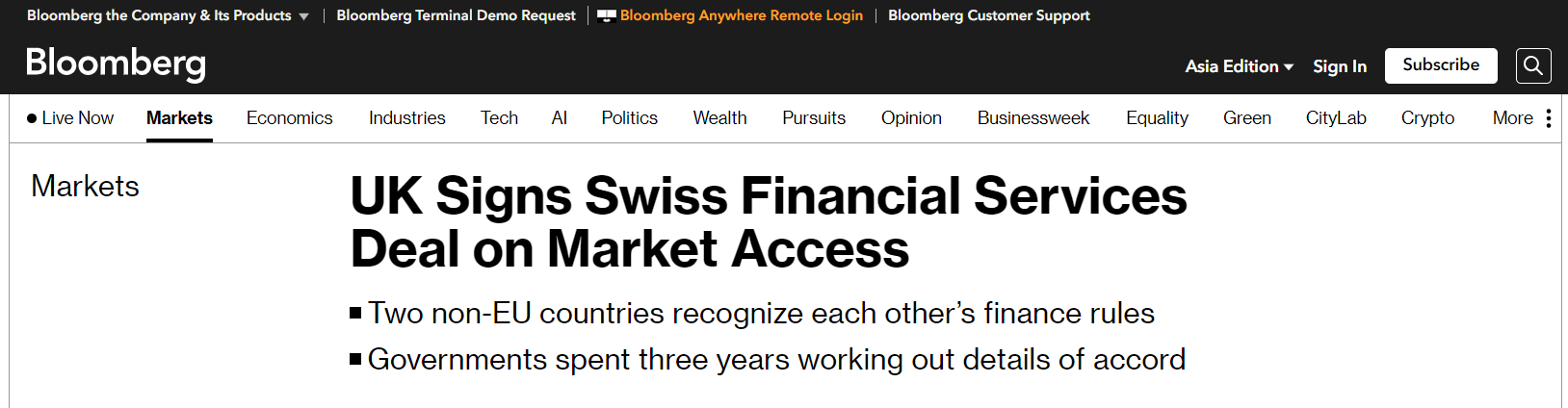Go to the Economics section
The image size is (1568, 408).
pos(289,118)
